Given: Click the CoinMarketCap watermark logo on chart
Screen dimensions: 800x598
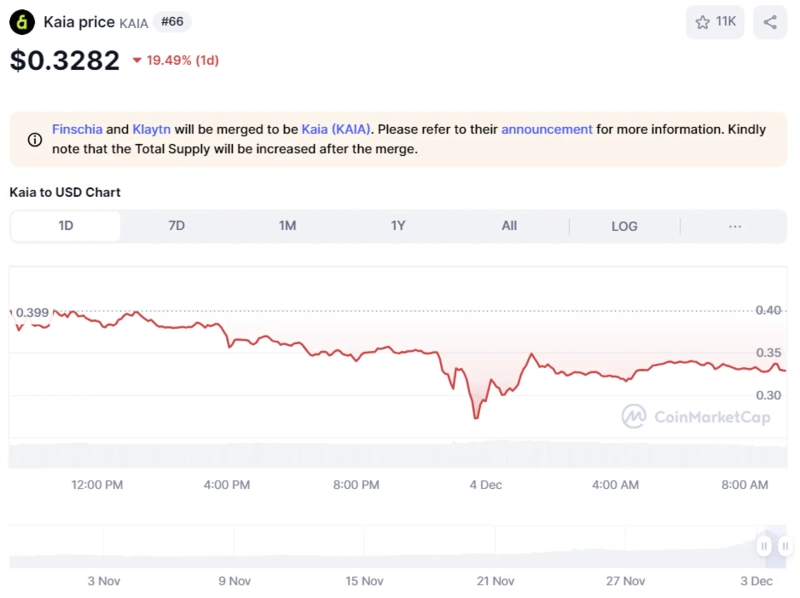Looking at the screenshot, I should 634,416.
